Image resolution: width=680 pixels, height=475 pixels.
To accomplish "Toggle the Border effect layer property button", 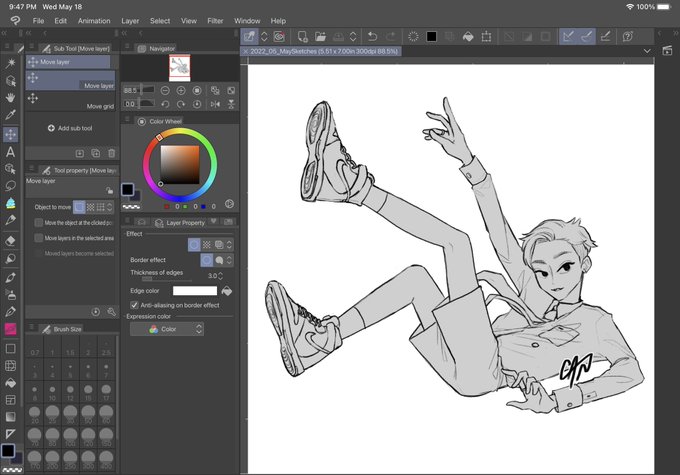I will click(194, 245).
